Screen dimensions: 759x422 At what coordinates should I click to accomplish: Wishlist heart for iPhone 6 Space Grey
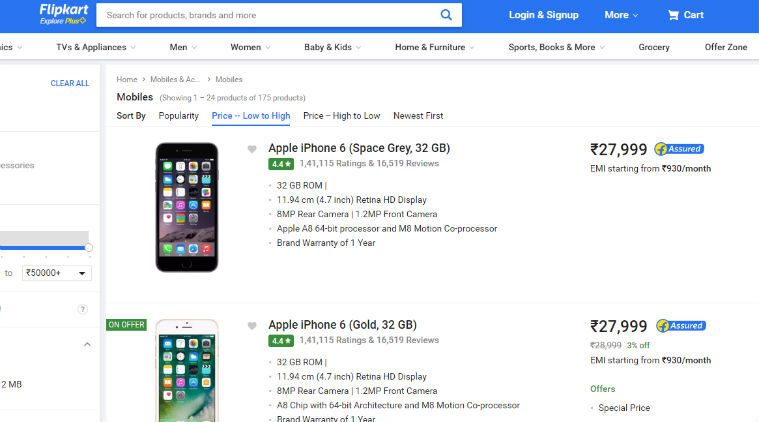coord(252,149)
